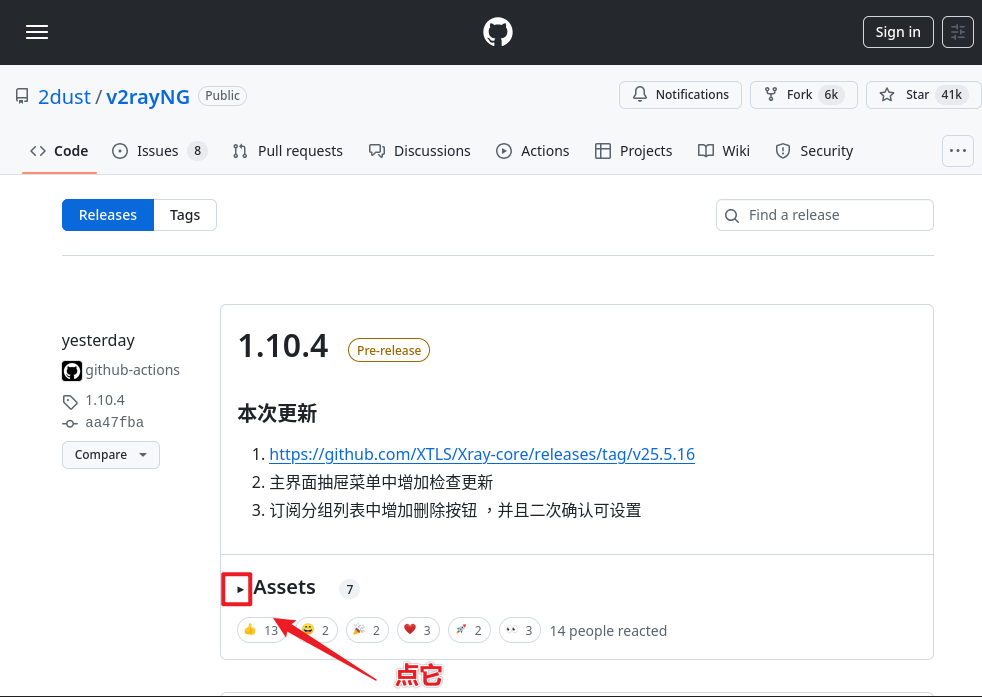This screenshot has width=982, height=697.
Task: Open the hamburger navigation menu
Action: click(x=37, y=32)
